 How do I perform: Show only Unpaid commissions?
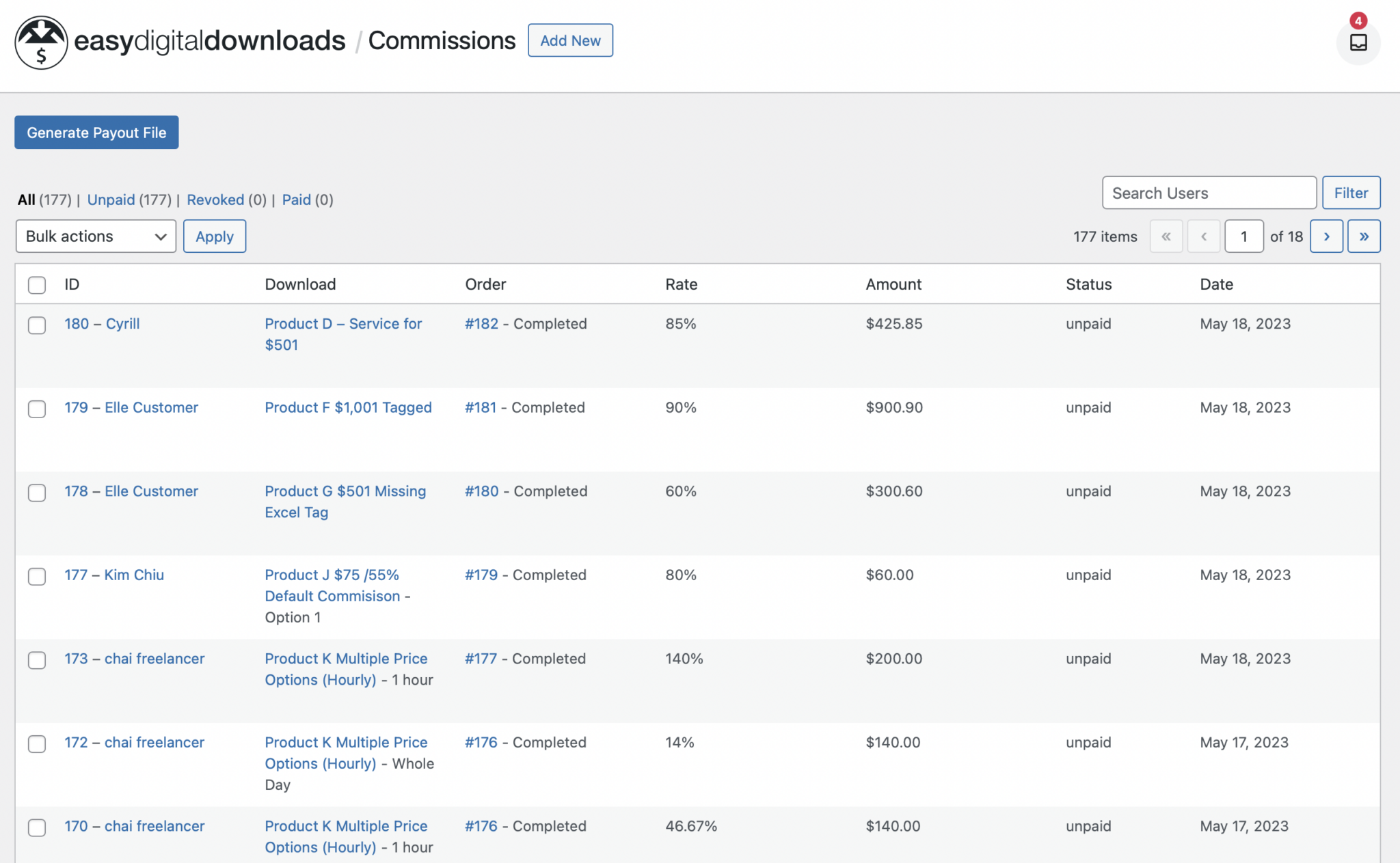[x=111, y=200]
